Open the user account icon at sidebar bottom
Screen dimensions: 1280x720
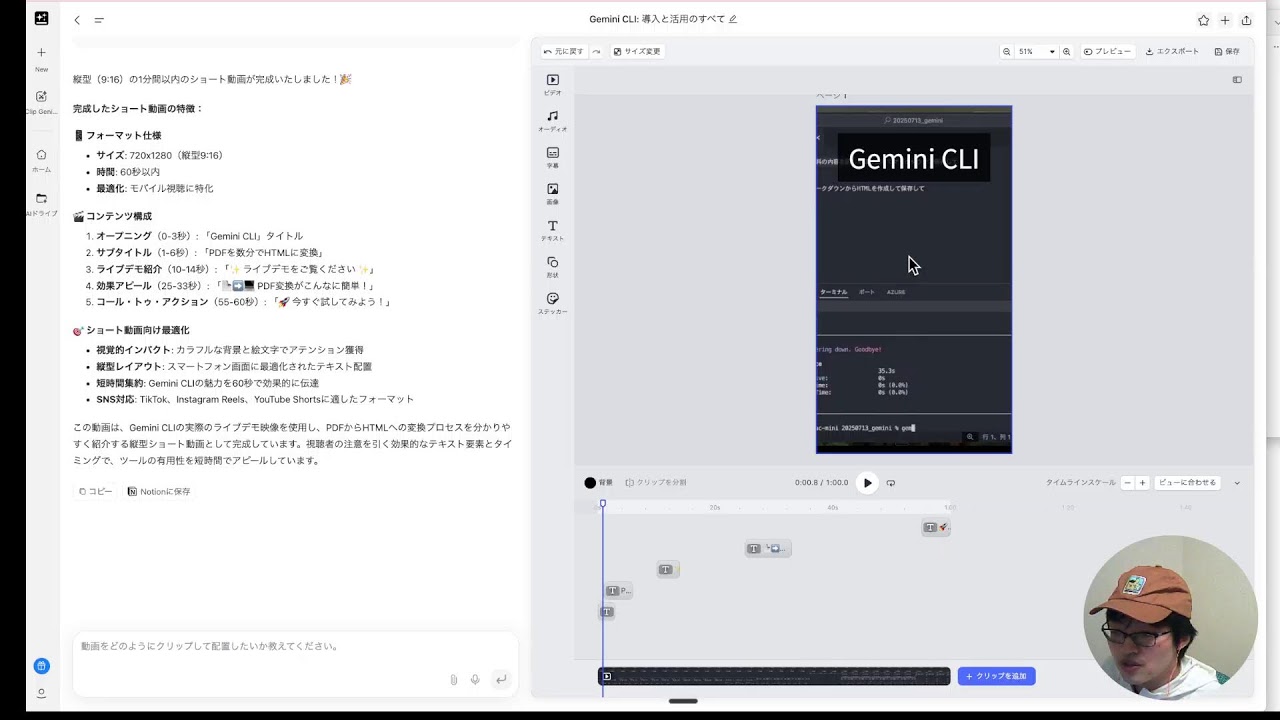[41, 693]
